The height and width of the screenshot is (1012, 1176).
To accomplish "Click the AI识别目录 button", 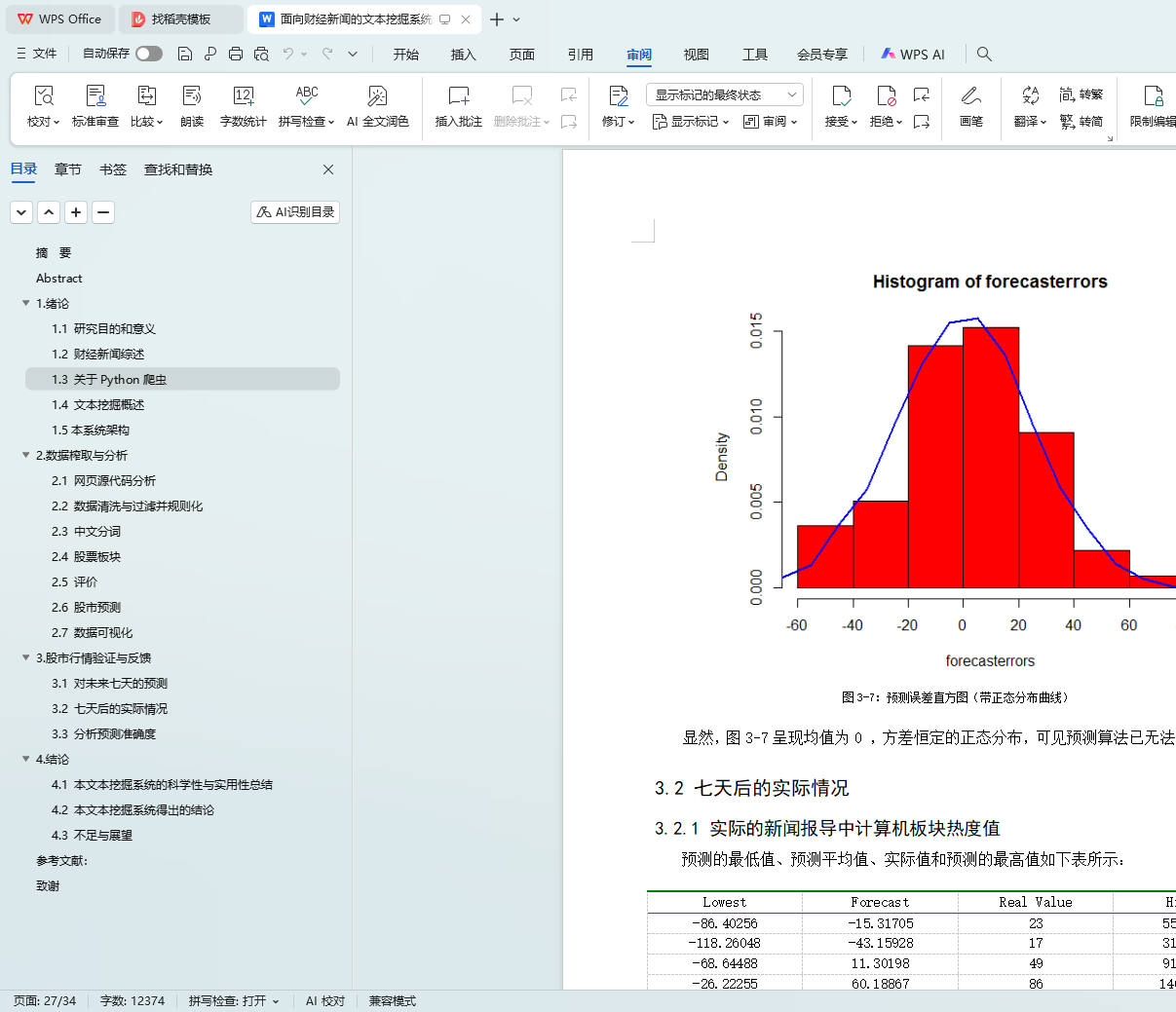I will click(x=295, y=212).
